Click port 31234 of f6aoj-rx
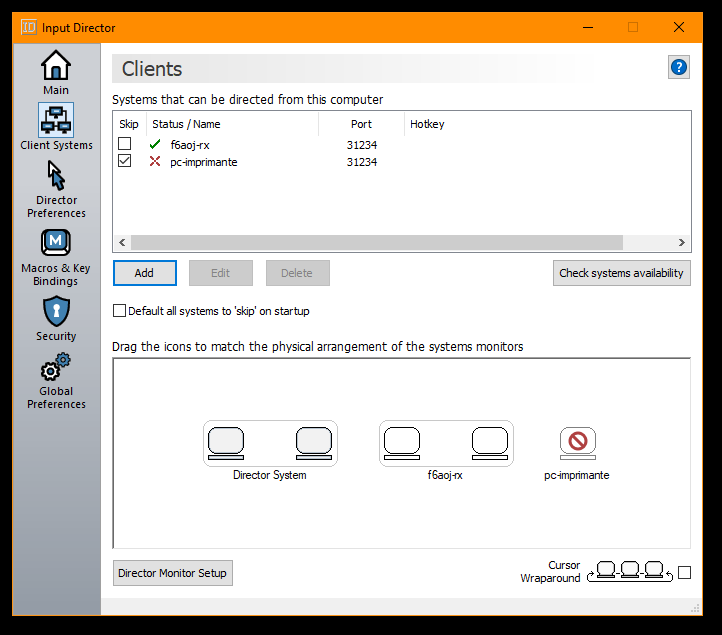The height and width of the screenshot is (635, 722). point(362,145)
